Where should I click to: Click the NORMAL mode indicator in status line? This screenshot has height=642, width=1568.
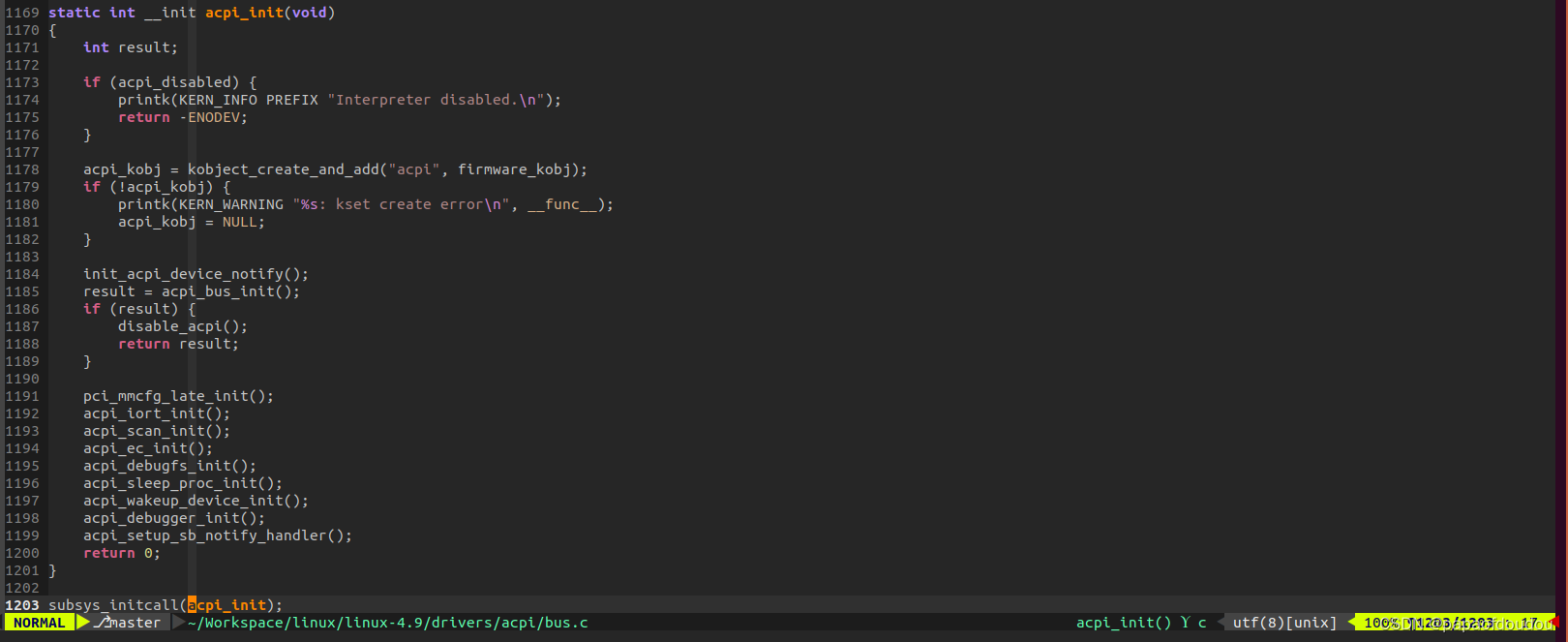tap(40, 623)
